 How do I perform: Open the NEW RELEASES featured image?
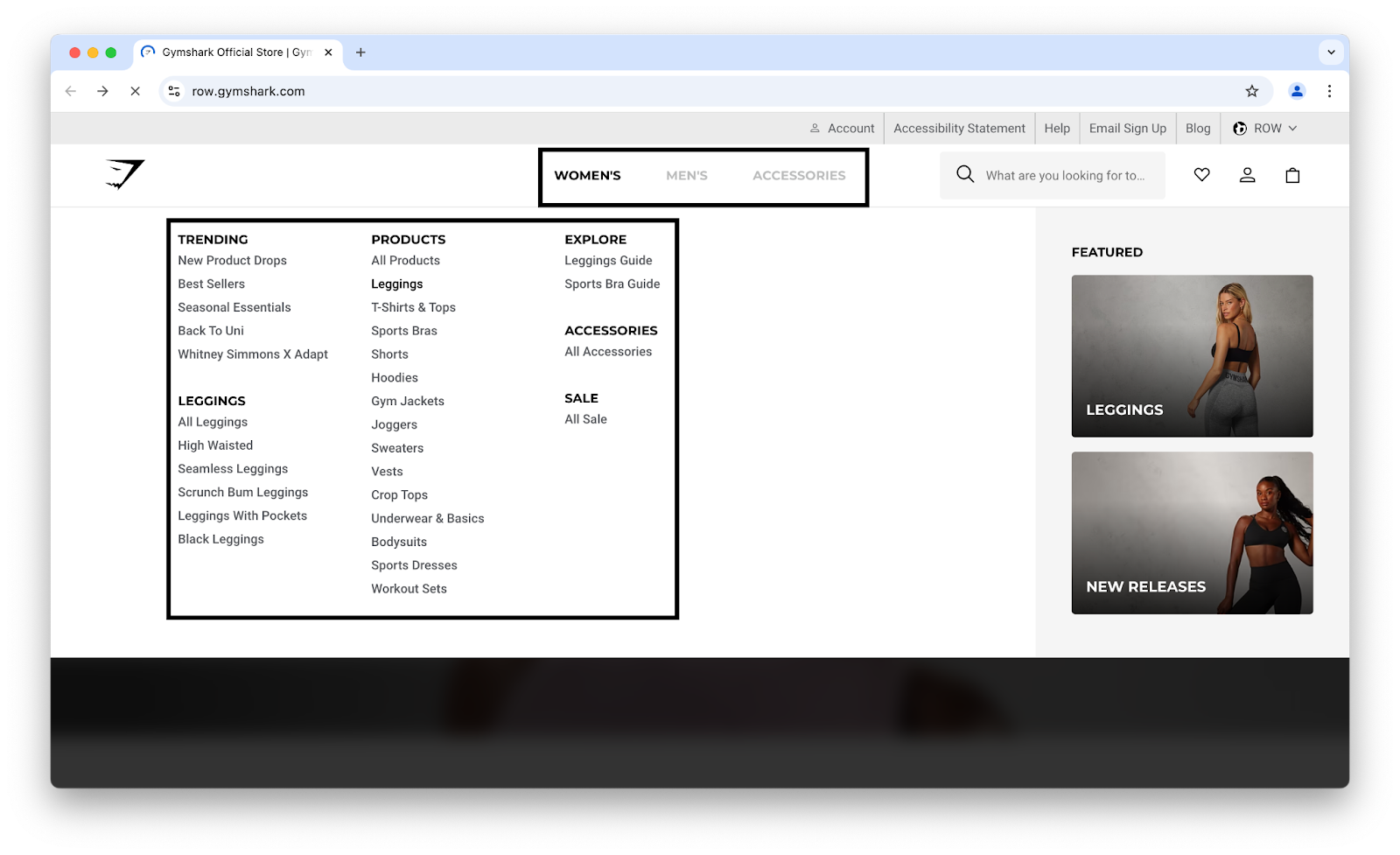coord(1192,533)
